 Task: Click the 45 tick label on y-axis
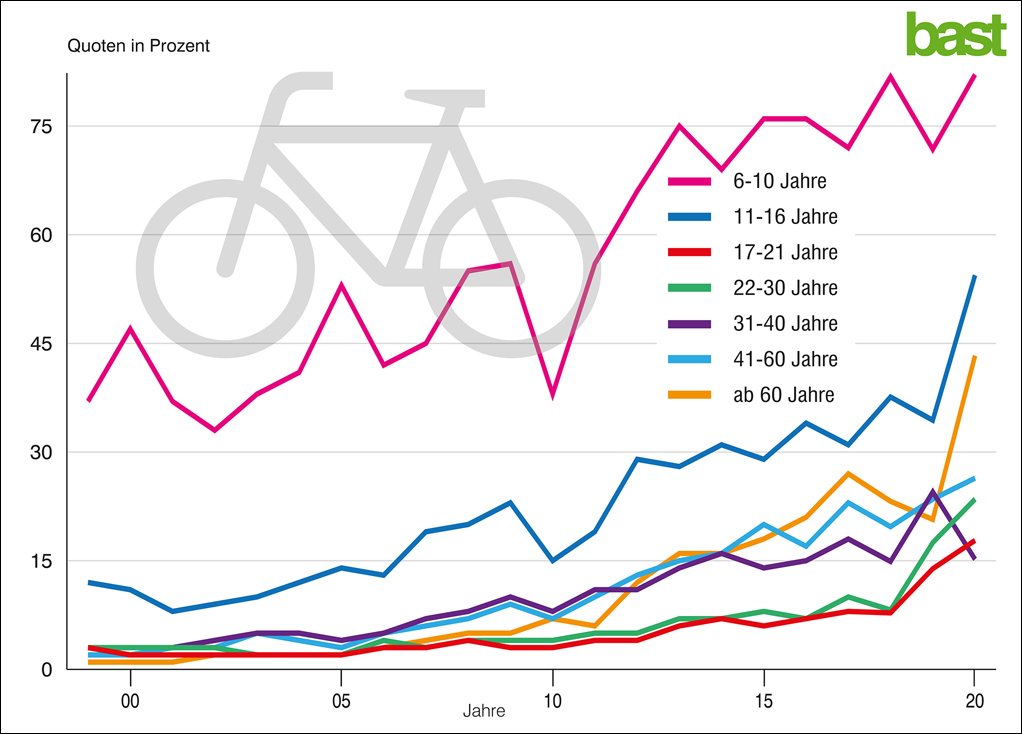[42, 344]
